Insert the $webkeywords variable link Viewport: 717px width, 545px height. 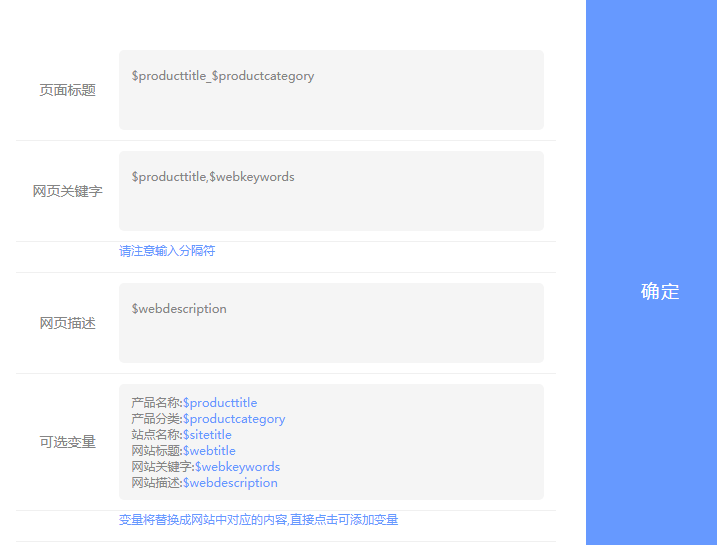click(237, 467)
